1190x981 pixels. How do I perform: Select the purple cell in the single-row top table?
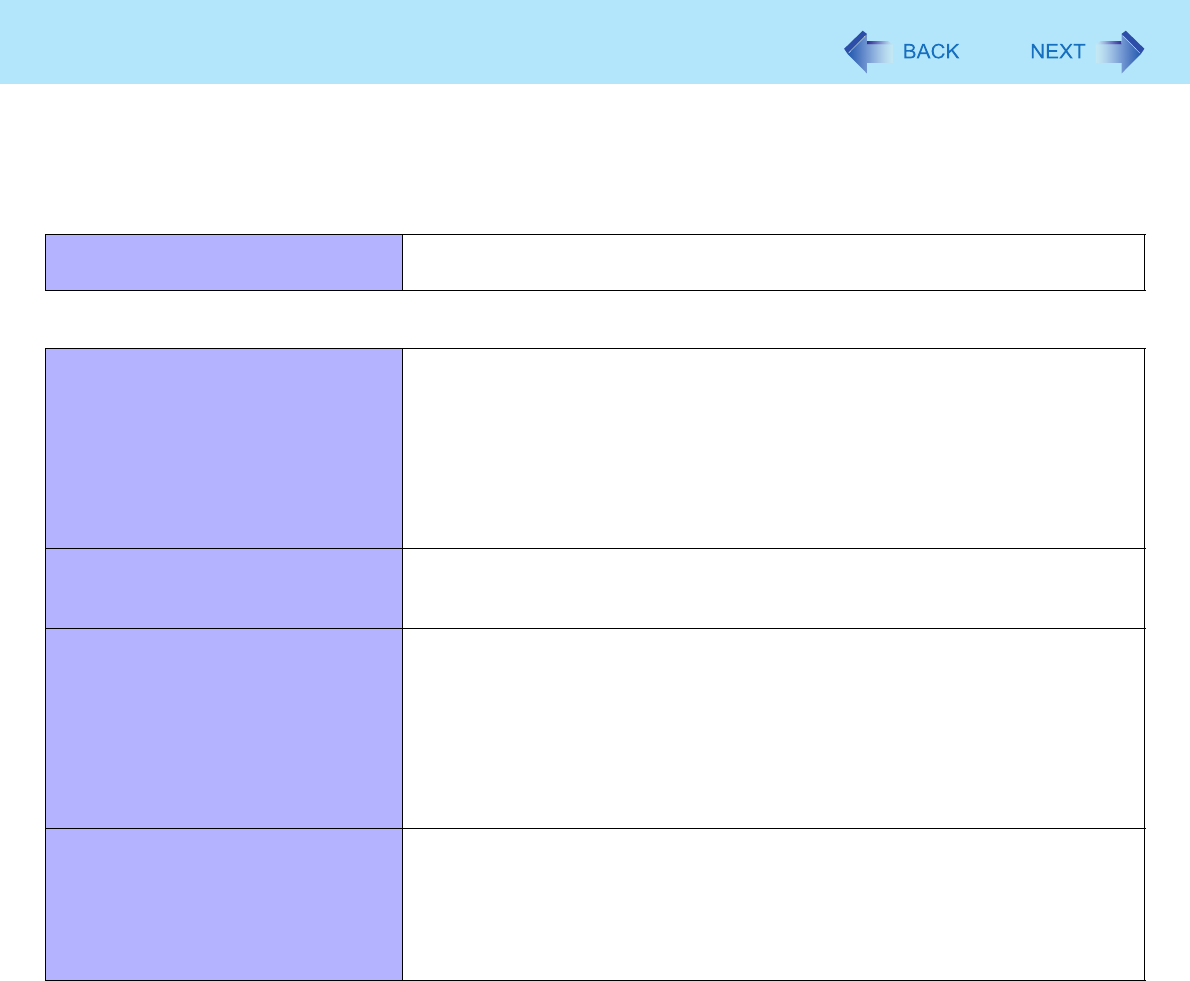224,263
